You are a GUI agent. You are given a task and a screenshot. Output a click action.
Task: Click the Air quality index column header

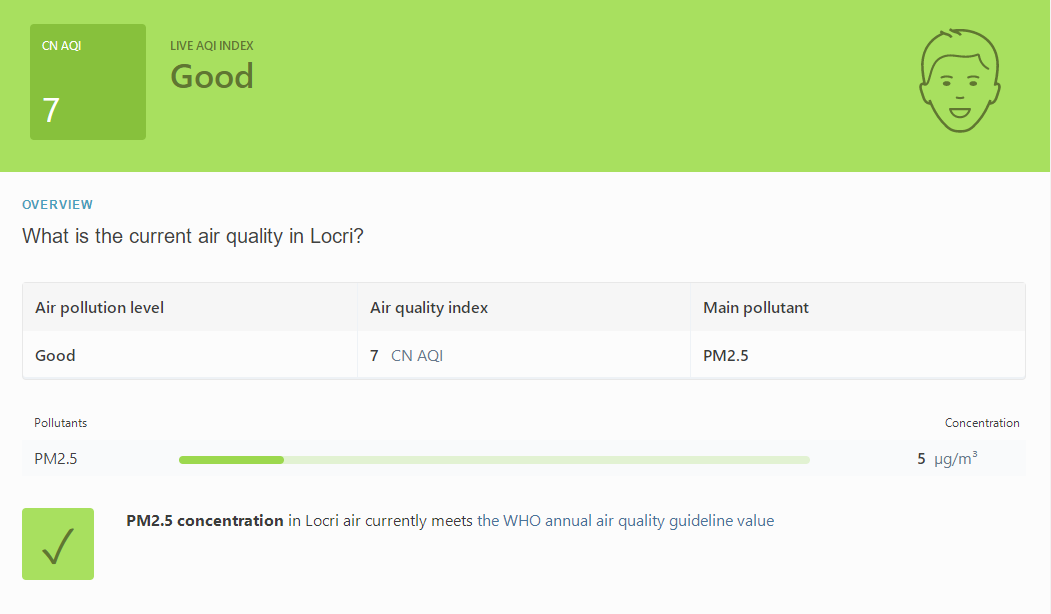coord(429,308)
